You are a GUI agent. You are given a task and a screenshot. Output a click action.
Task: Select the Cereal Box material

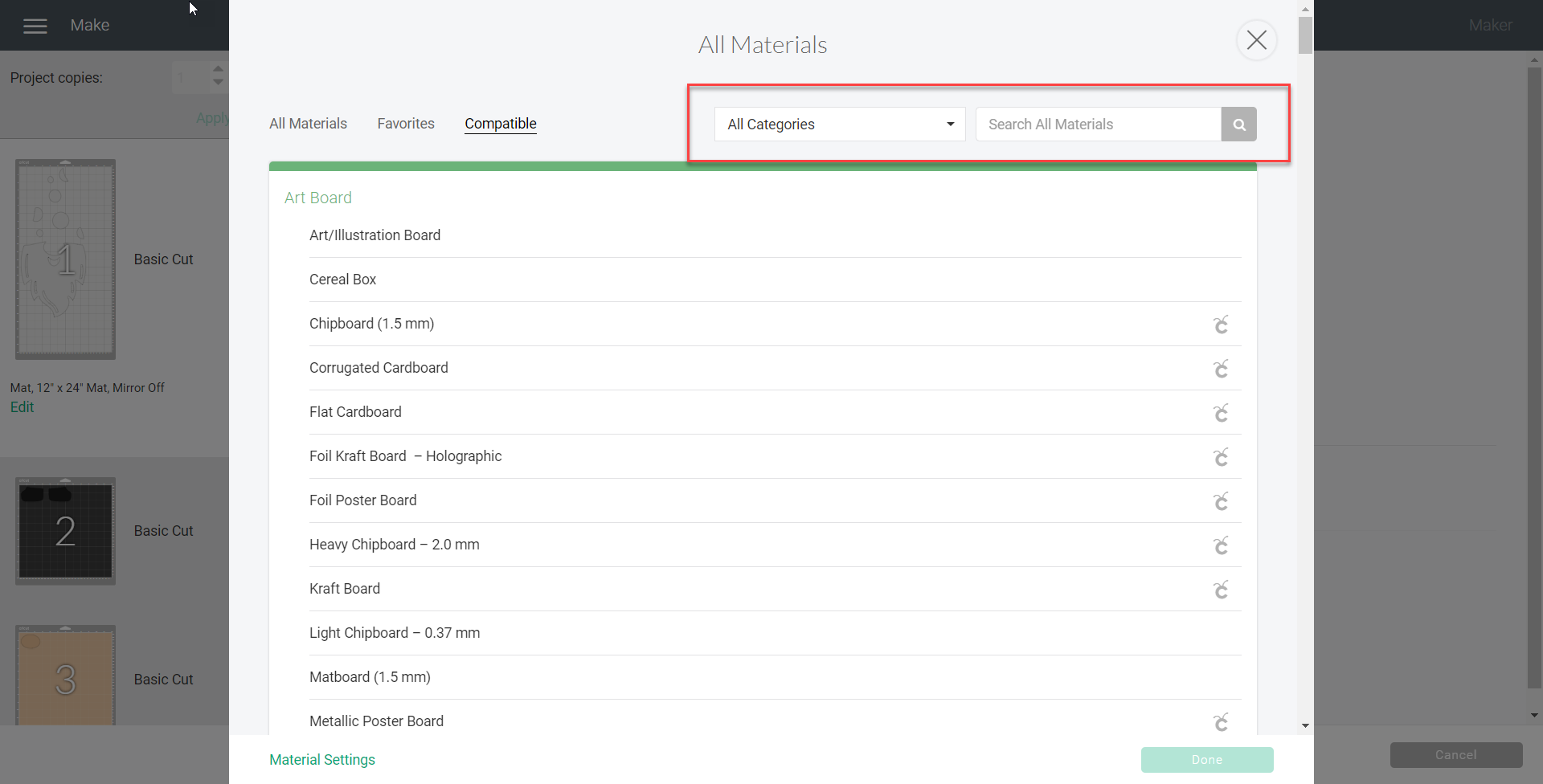343,280
